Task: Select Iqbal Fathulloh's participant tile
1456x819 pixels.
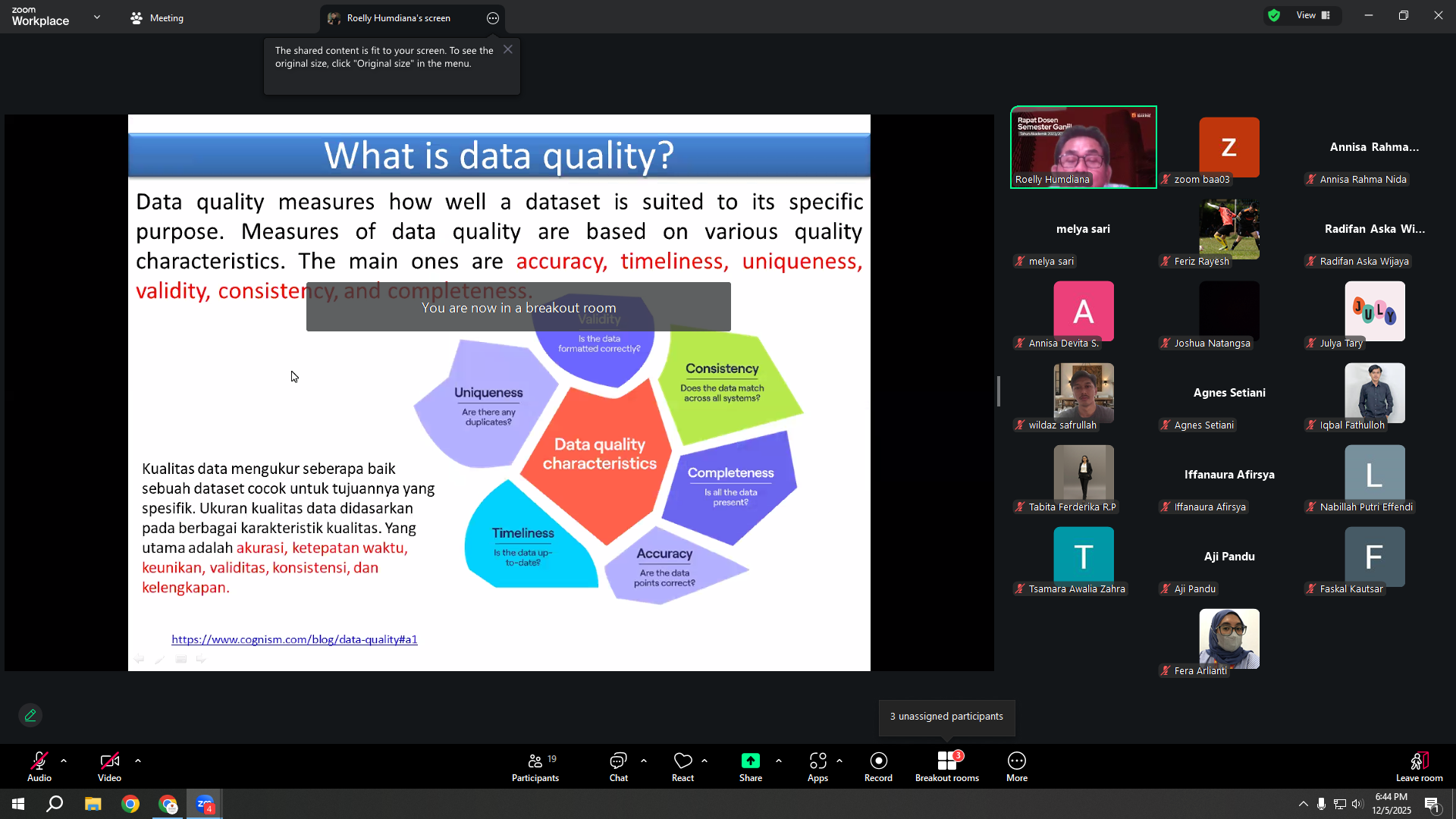Action: tap(1374, 393)
